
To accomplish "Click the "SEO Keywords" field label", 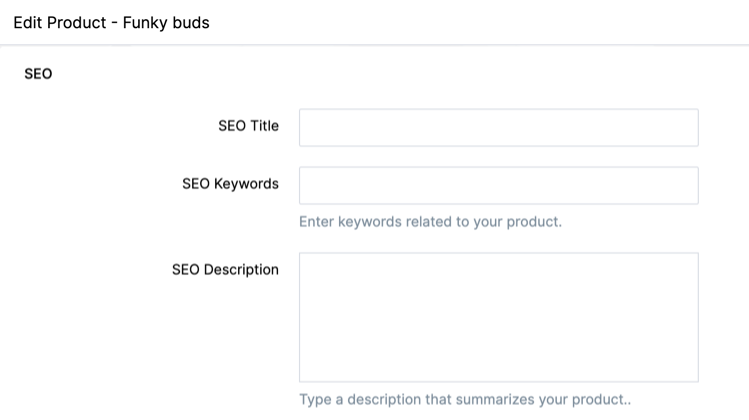I will click(x=230, y=184).
